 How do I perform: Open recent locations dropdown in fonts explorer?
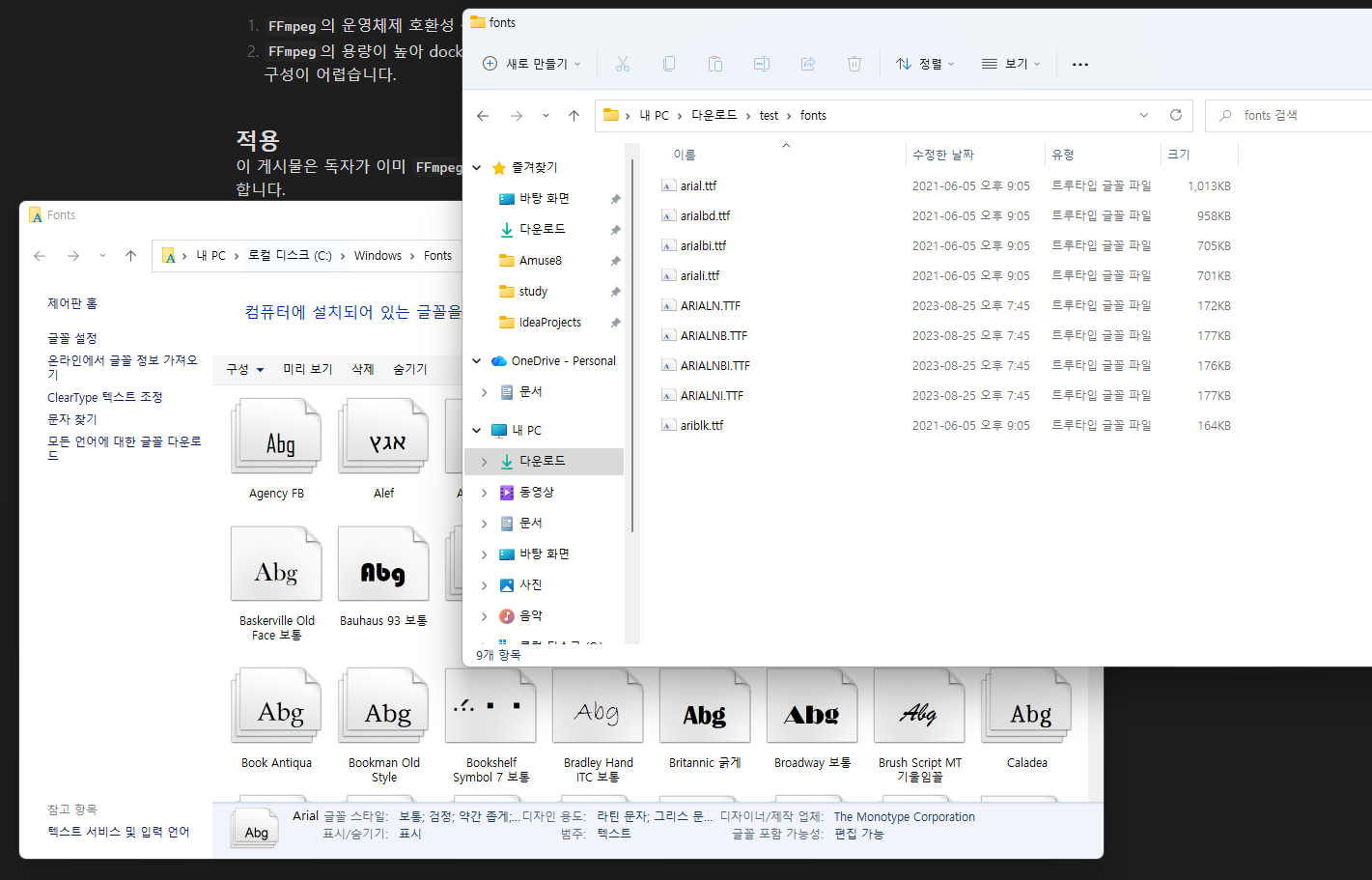tap(546, 116)
